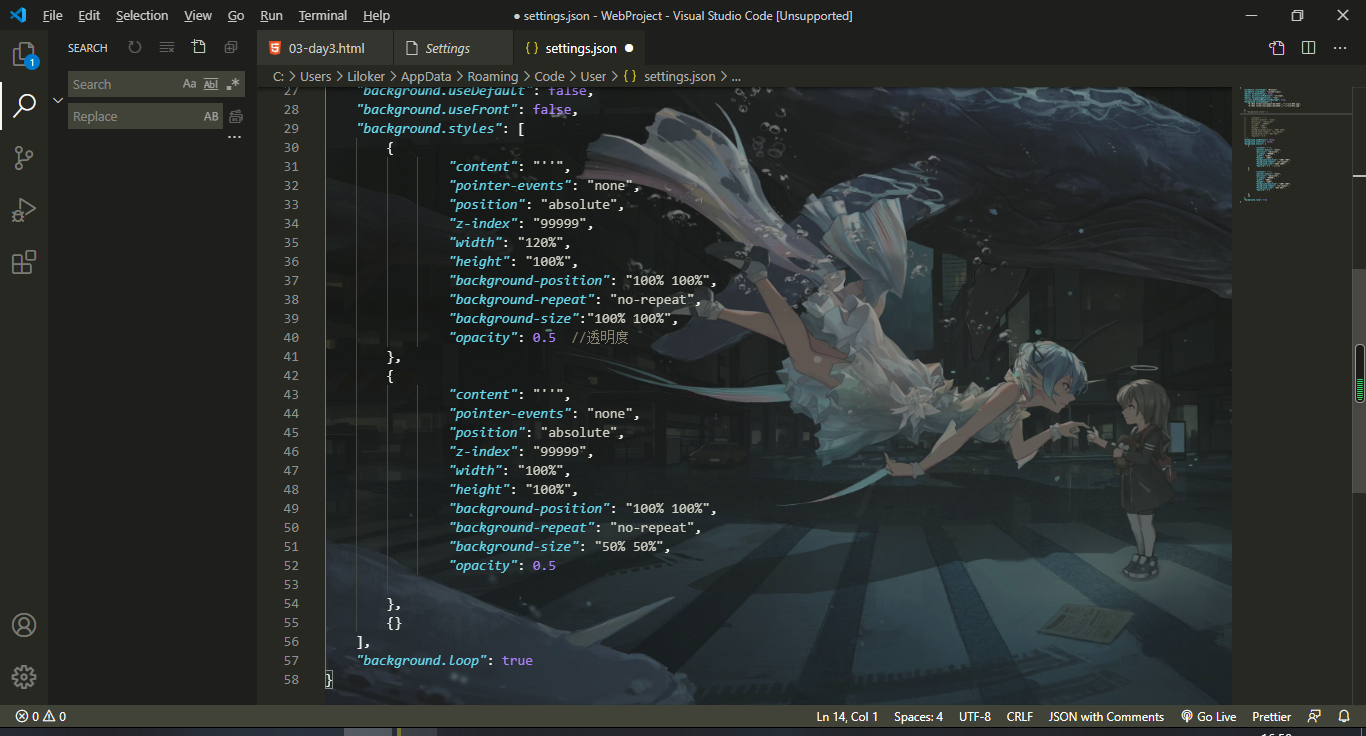Open the notifications bell
The height and width of the screenshot is (736, 1366).
tap(1344, 717)
